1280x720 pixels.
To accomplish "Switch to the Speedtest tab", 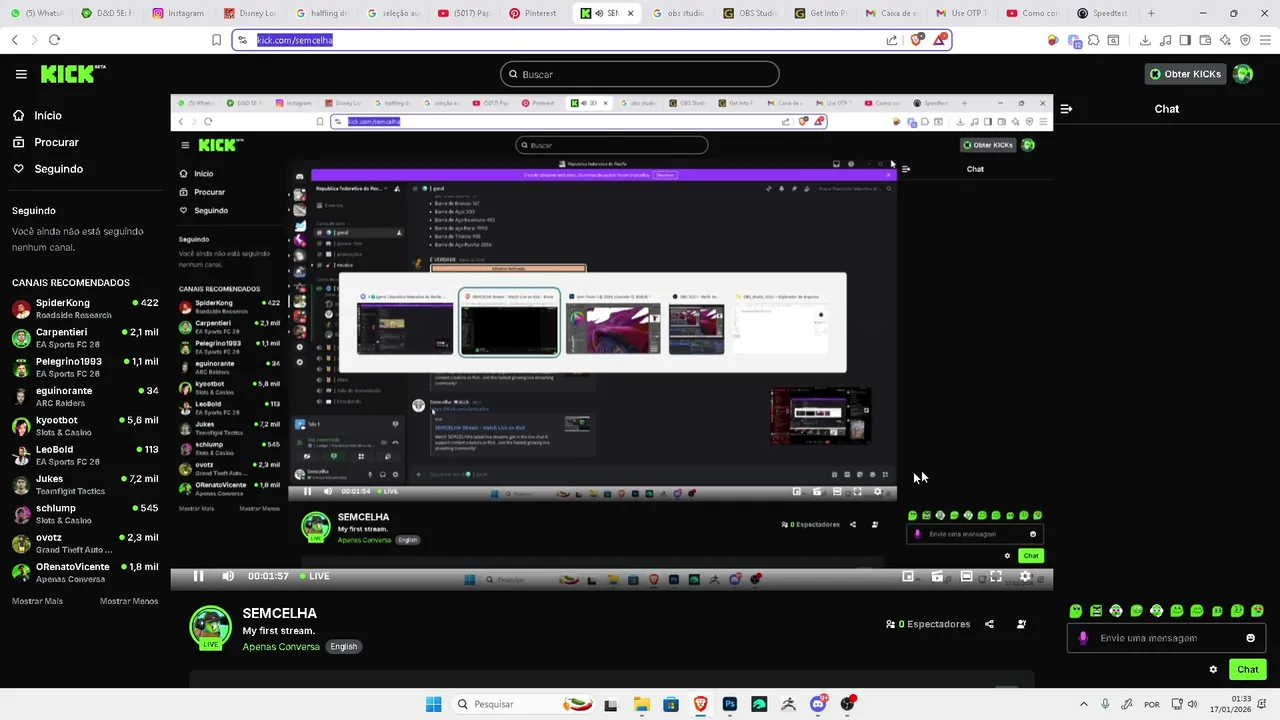I will pyautogui.click(x=1102, y=13).
